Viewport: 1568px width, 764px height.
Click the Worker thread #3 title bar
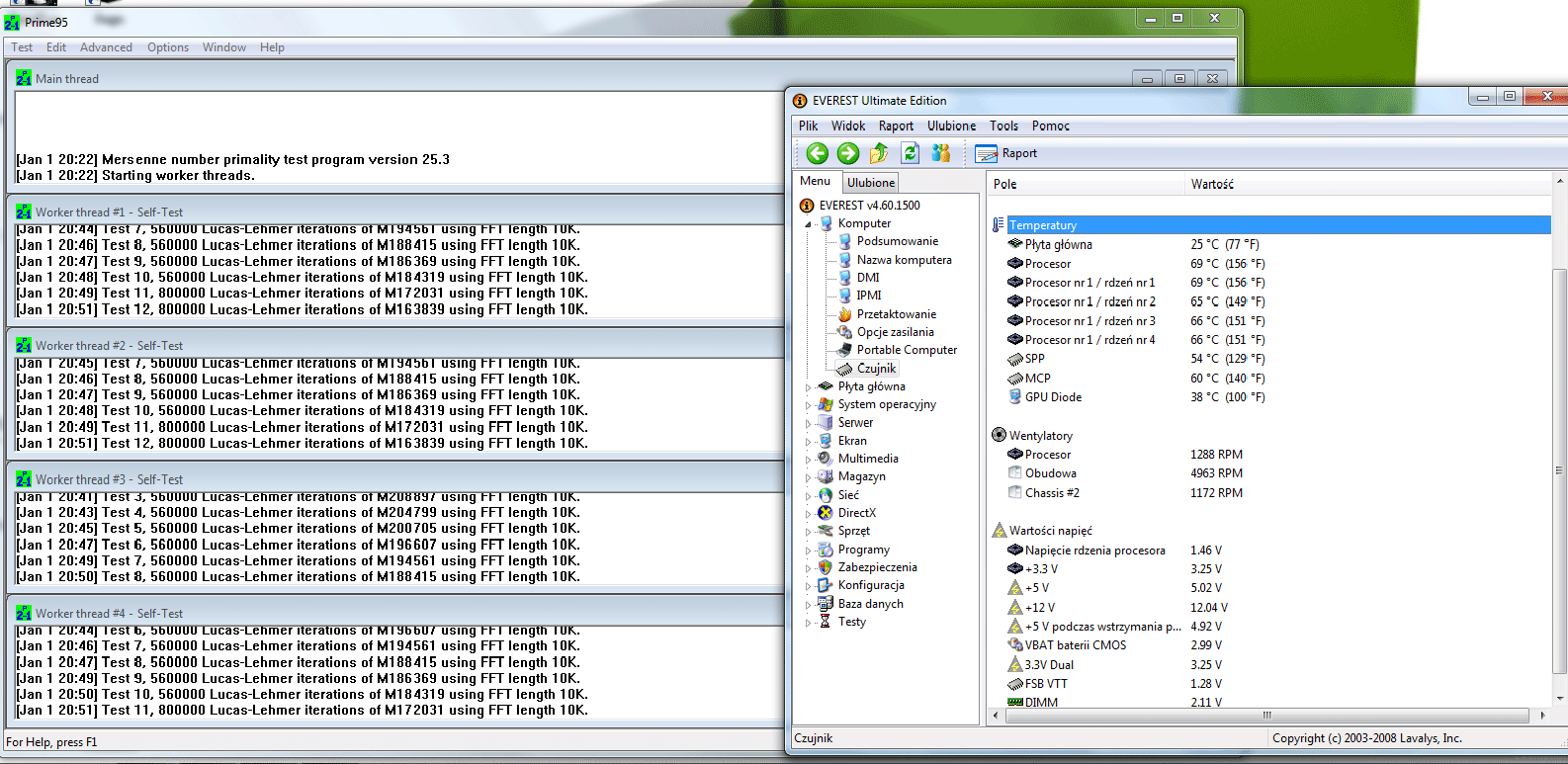(x=395, y=479)
